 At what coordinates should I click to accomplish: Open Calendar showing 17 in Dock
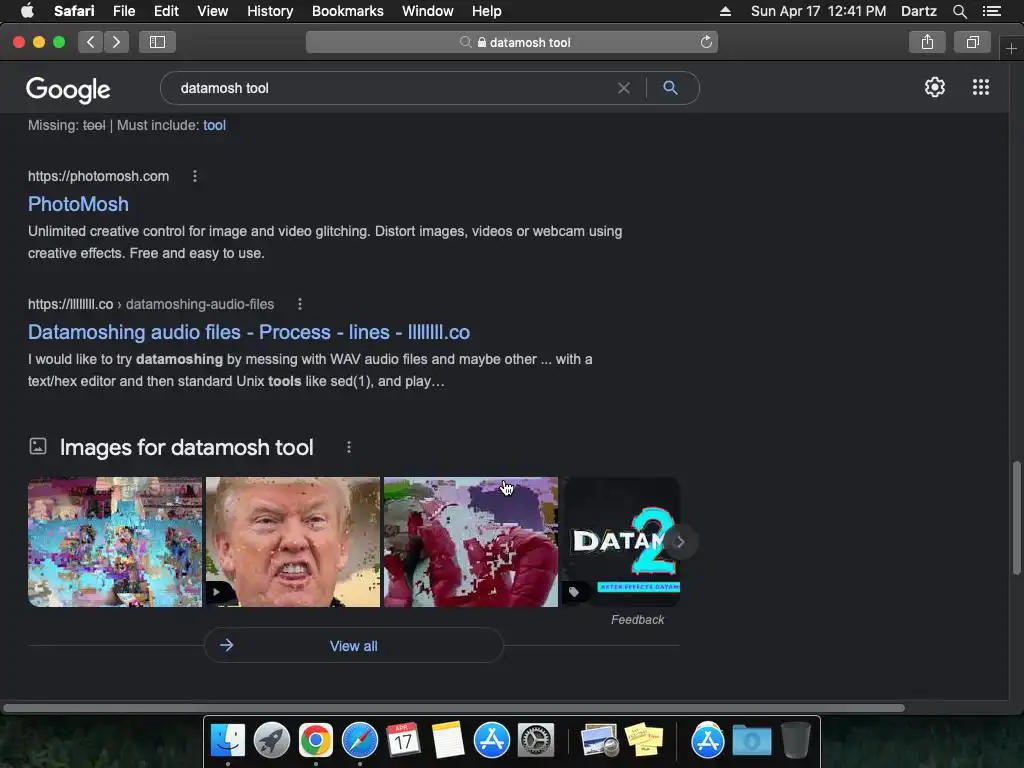click(403, 741)
